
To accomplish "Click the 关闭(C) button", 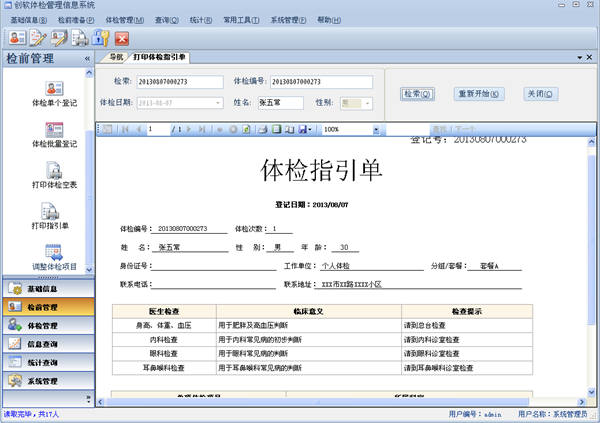I will tap(540, 94).
